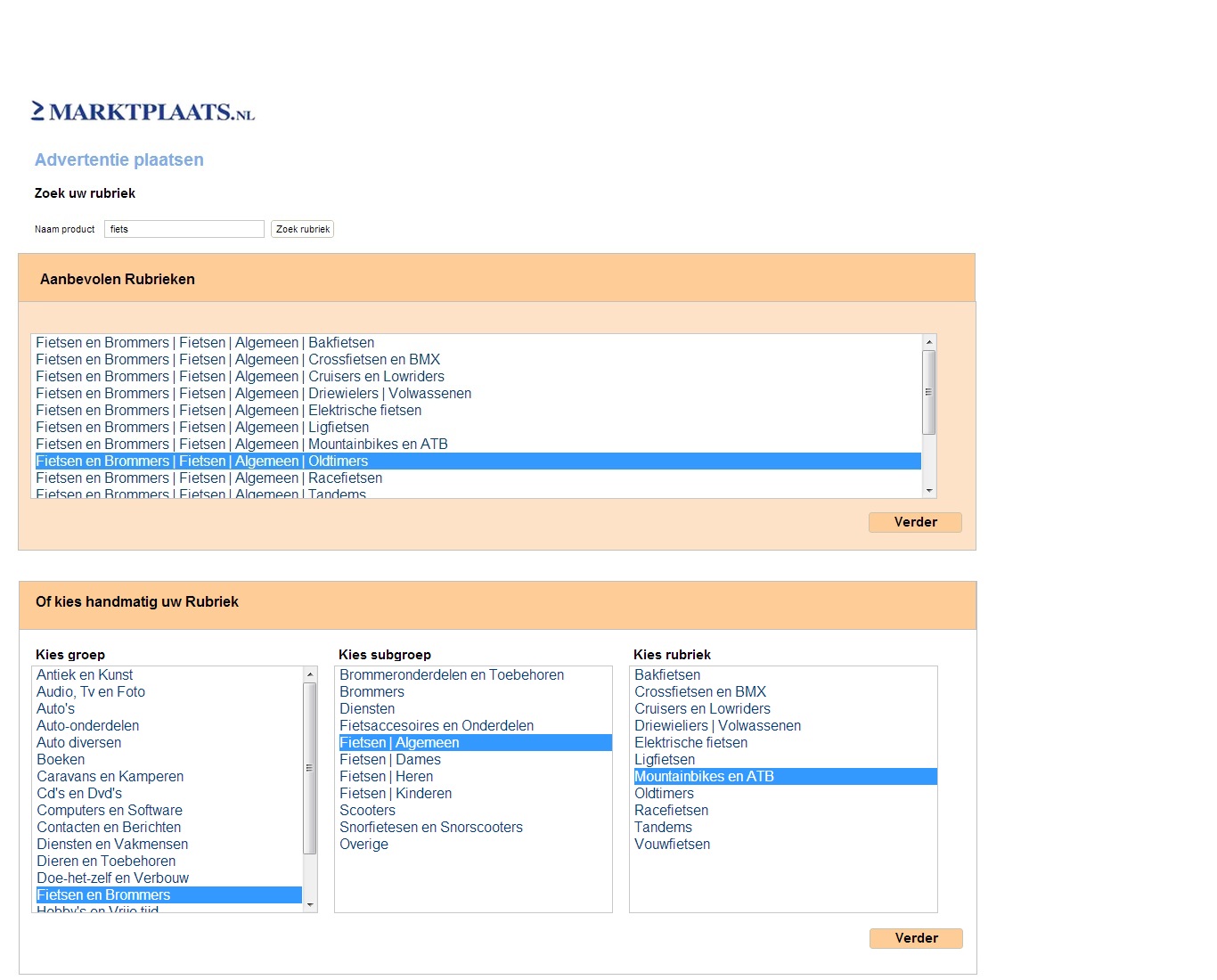Select the recommended rubriek ending in Racefietsen
This screenshot has width=1217, height=980.
[209, 478]
